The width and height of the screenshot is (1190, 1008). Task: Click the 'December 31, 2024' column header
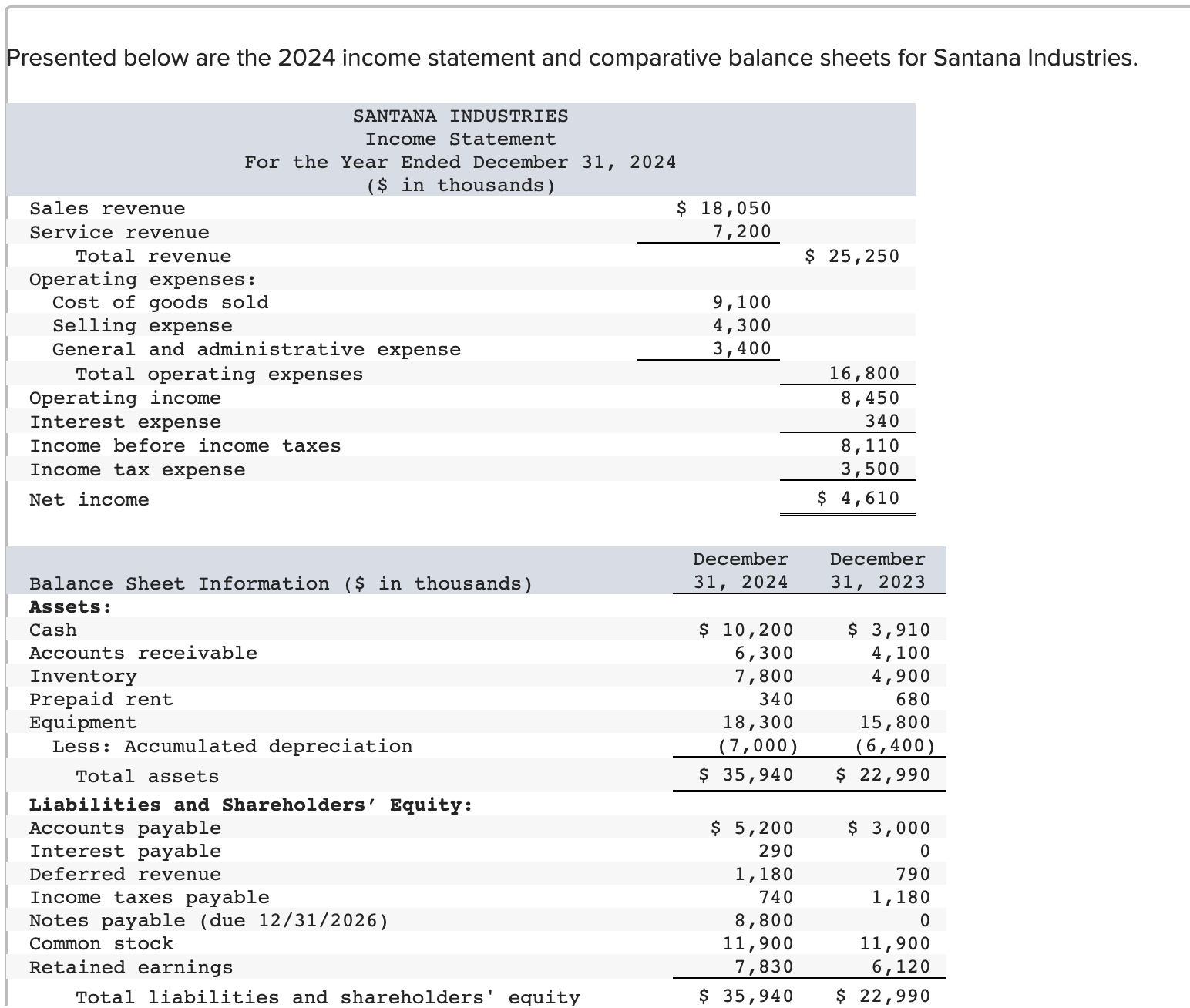tap(741, 571)
